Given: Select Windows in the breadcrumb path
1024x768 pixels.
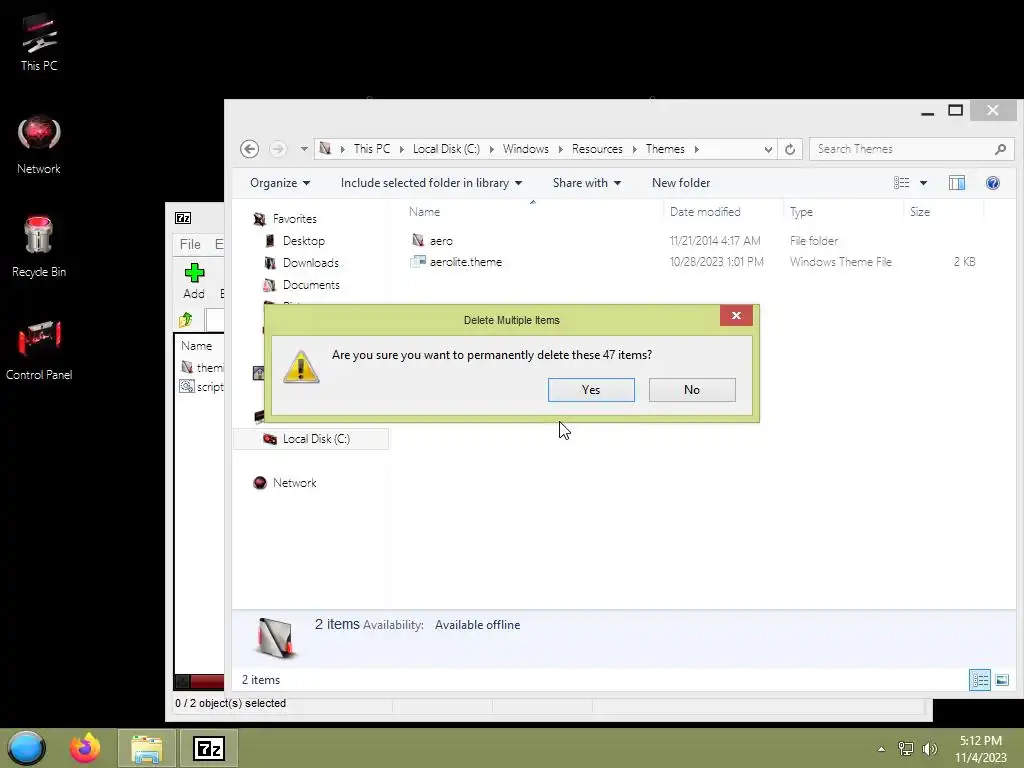Looking at the screenshot, I should 525,149.
